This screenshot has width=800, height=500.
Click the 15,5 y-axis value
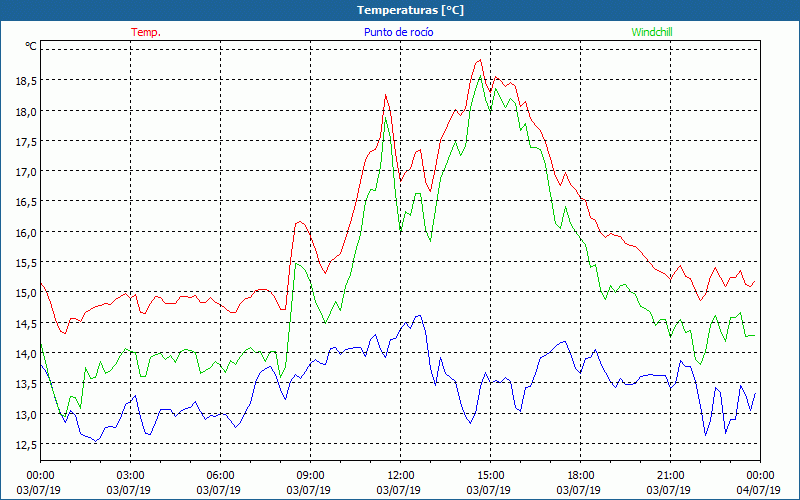point(24,263)
